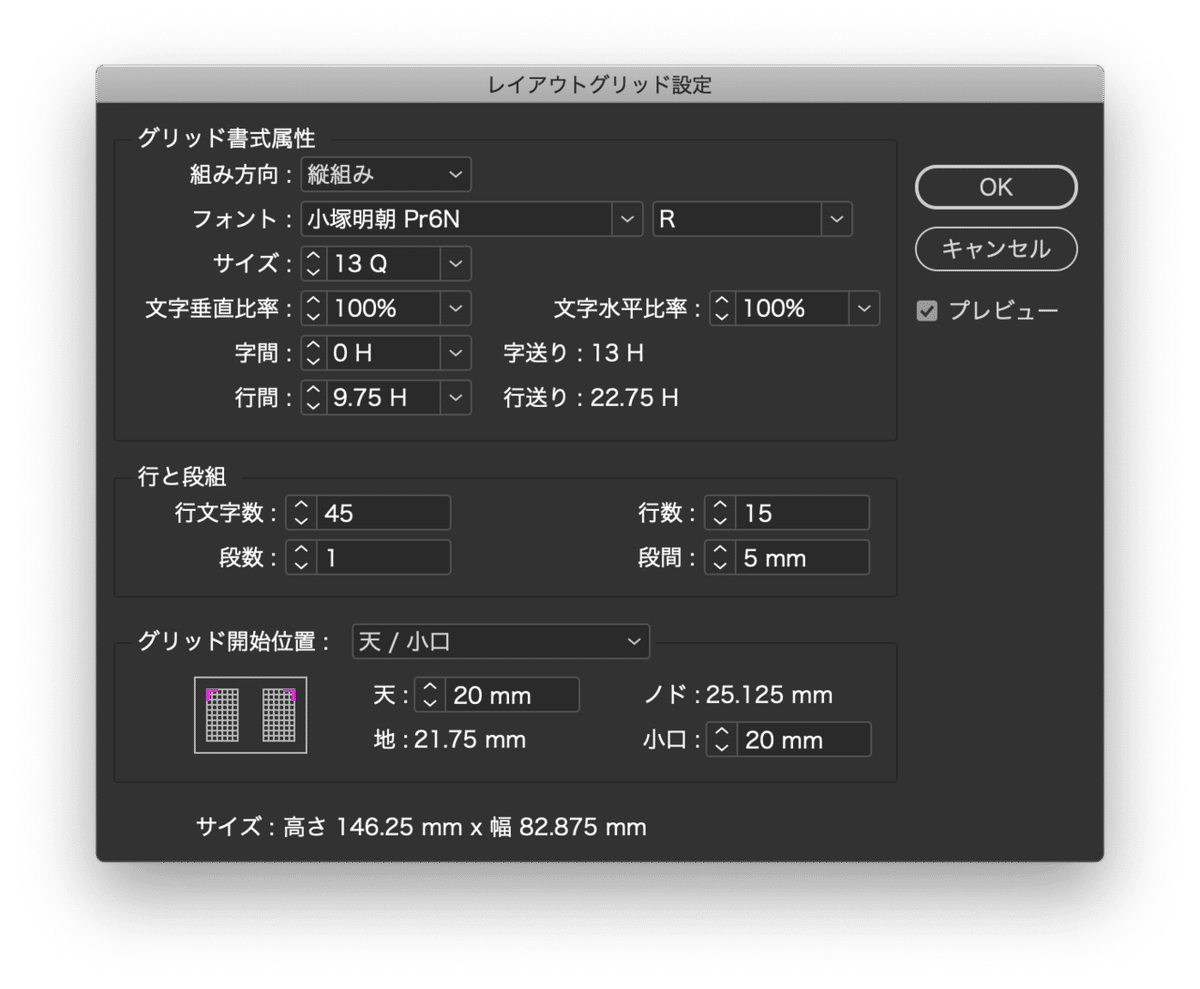Click the grid start position page thumbnail
Image resolution: width=1200 pixels, height=989 pixels.
pyautogui.click(x=251, y=715)
